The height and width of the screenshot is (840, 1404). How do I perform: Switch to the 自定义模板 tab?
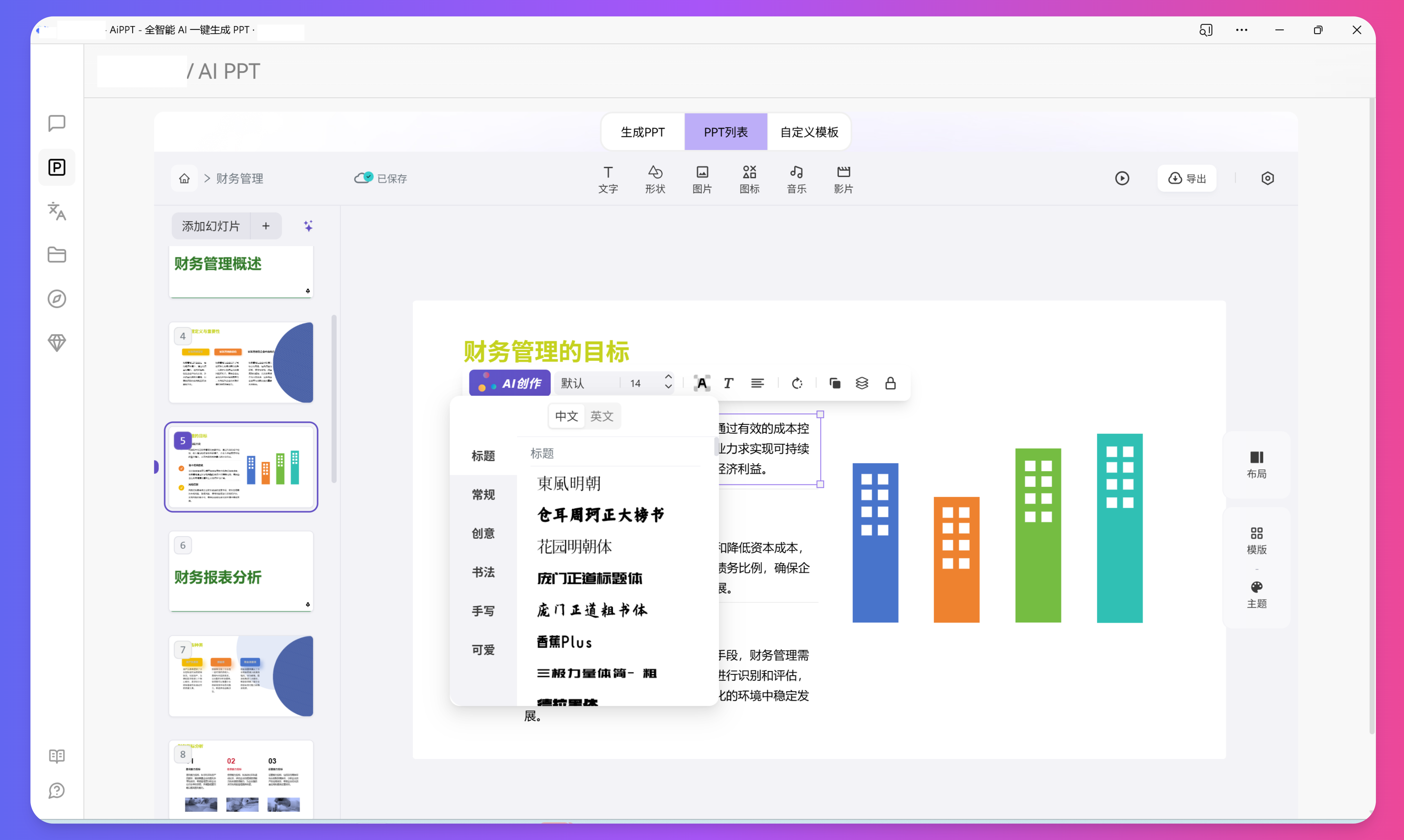808,131
